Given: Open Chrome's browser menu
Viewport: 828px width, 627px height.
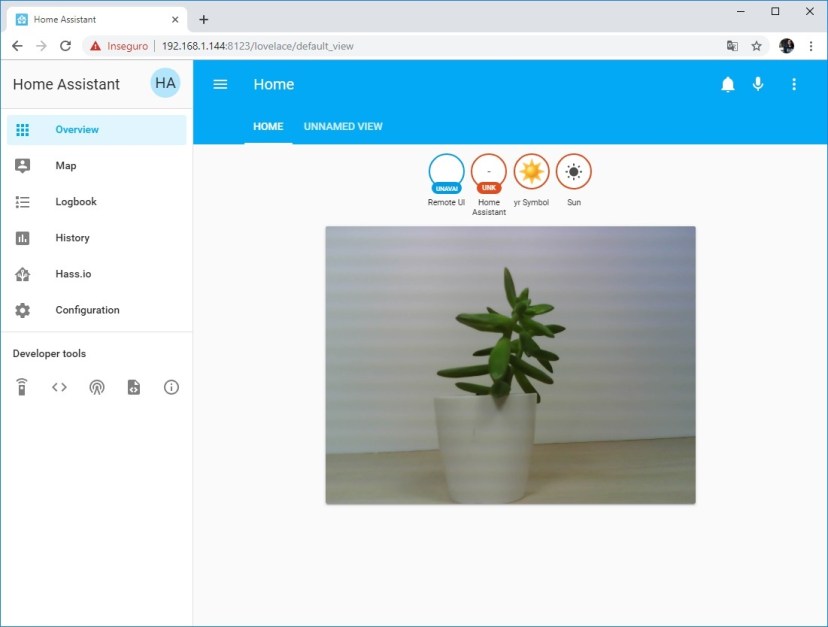Looking at the screenshot, I should (811, 45).
